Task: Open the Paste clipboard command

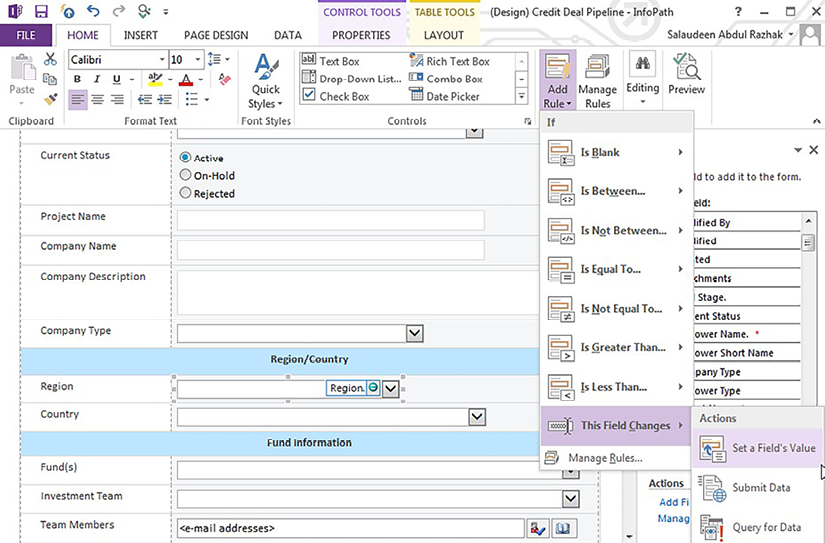Action: click(22, 79)
